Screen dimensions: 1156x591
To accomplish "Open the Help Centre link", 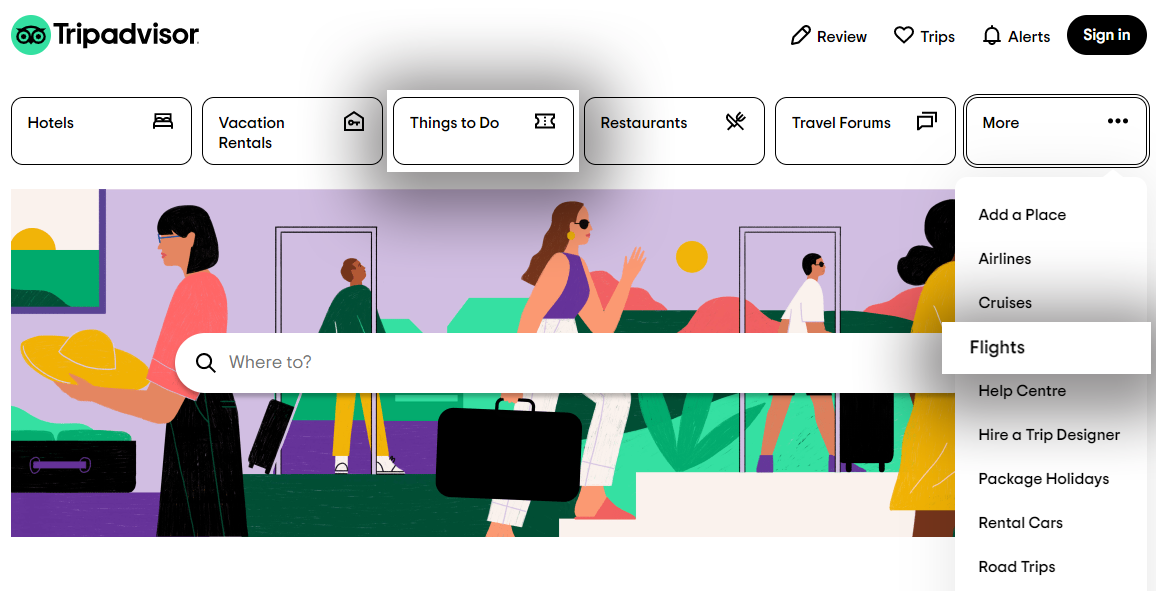I will (x=1022, y=391).
